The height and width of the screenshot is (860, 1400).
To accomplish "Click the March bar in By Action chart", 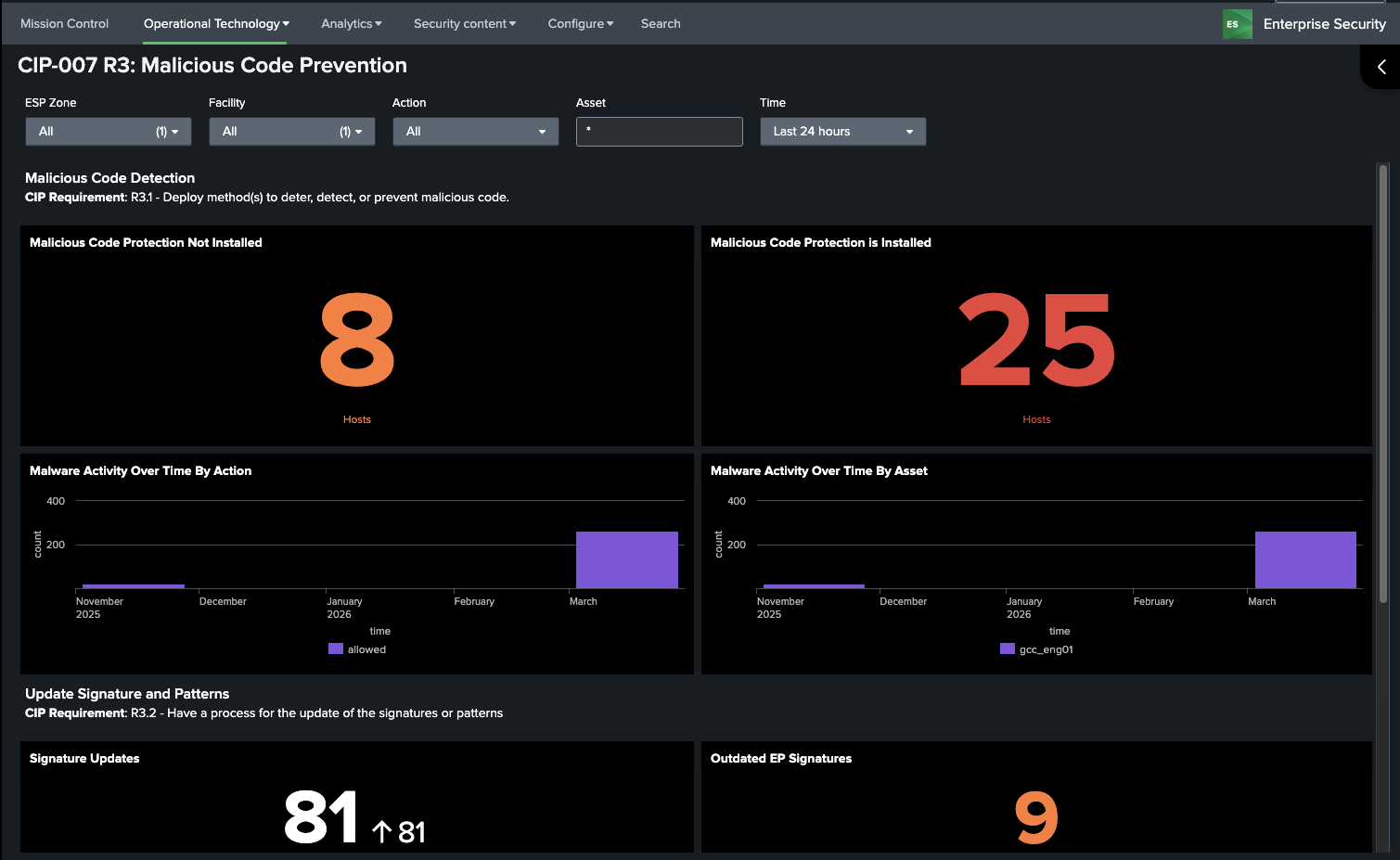I will tap(626, 559).
